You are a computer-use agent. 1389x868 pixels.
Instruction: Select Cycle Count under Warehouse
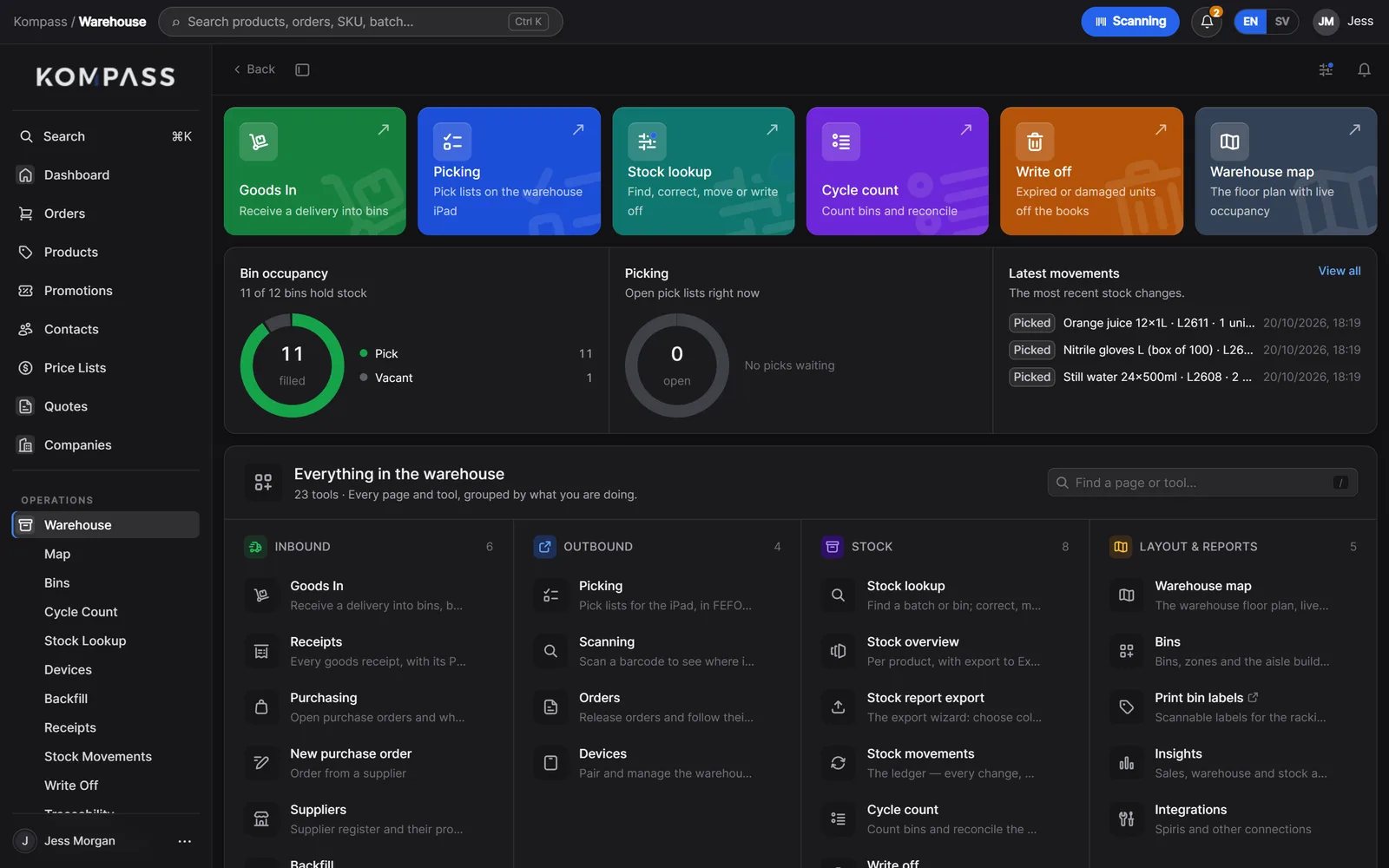pyautogui.click(x=81, y=612)
